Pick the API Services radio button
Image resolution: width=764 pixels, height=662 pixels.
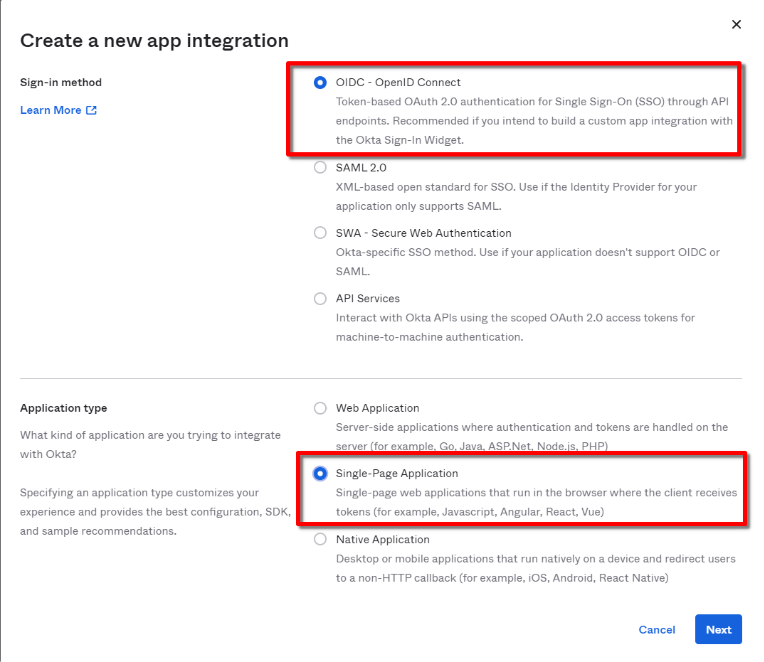[x=320, y=298]
